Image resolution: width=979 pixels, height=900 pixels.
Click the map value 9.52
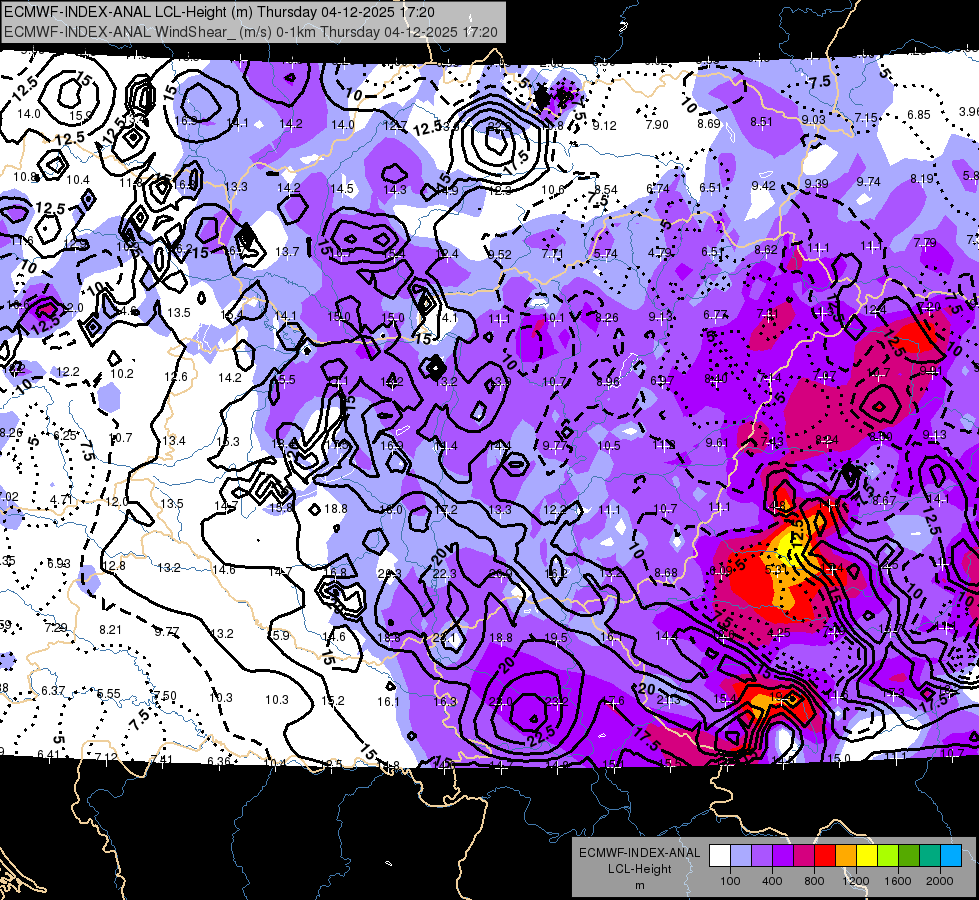coord(499,255)
